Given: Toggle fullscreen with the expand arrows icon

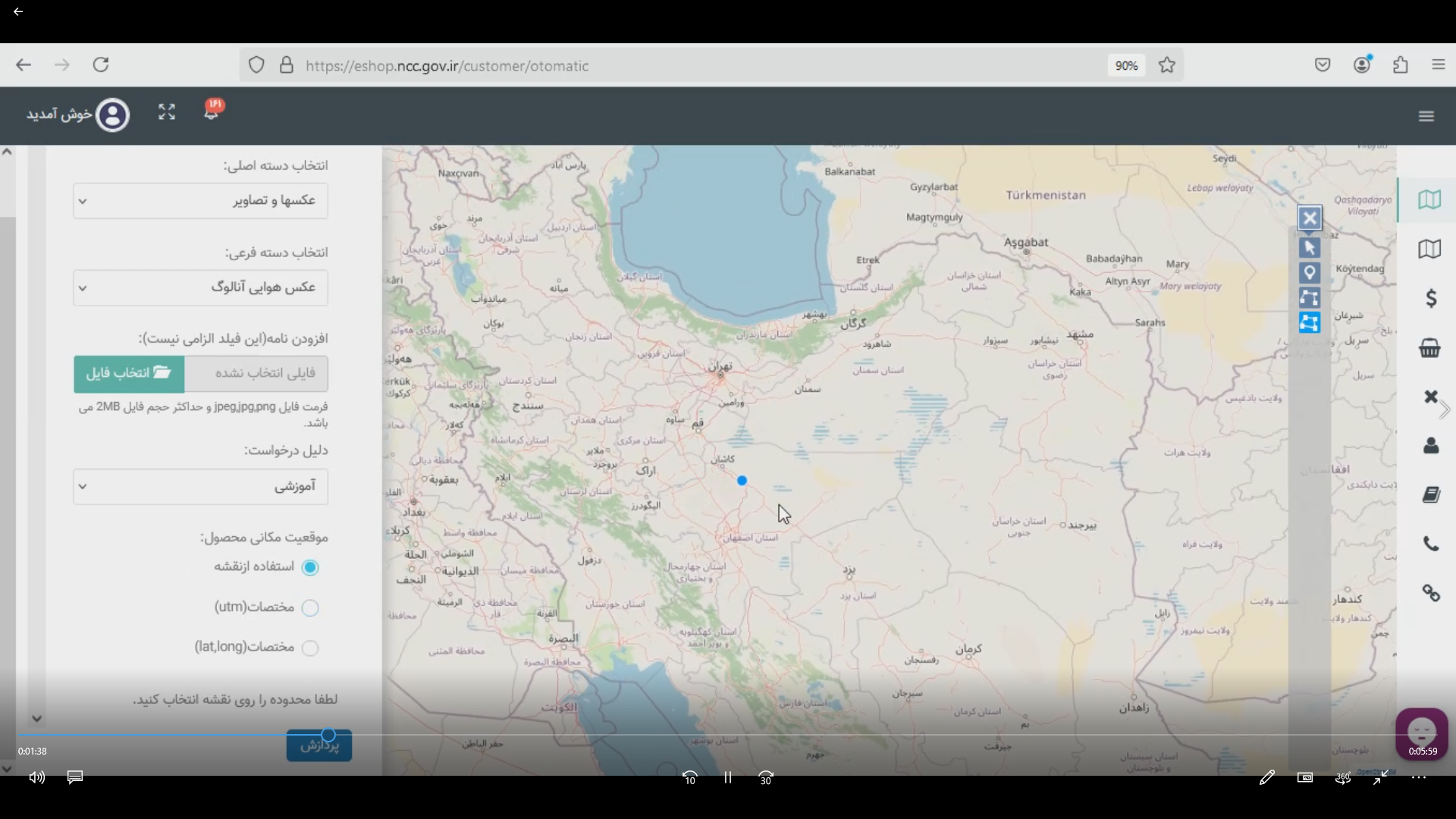Looking at the screenshot, I should pyautogui.click(x=167, y=112).
